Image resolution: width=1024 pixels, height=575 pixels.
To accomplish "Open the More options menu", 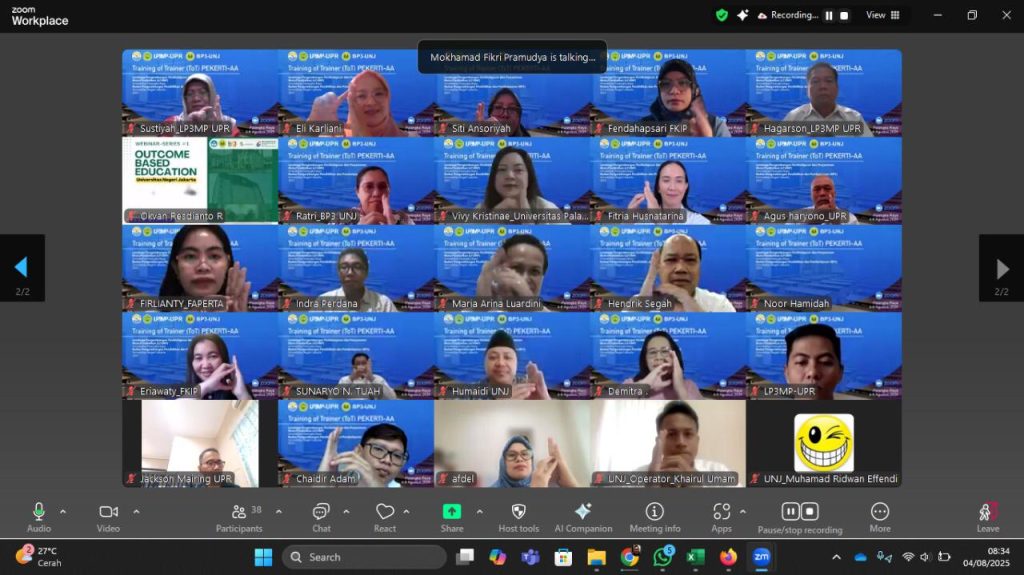I will [880, 513].
